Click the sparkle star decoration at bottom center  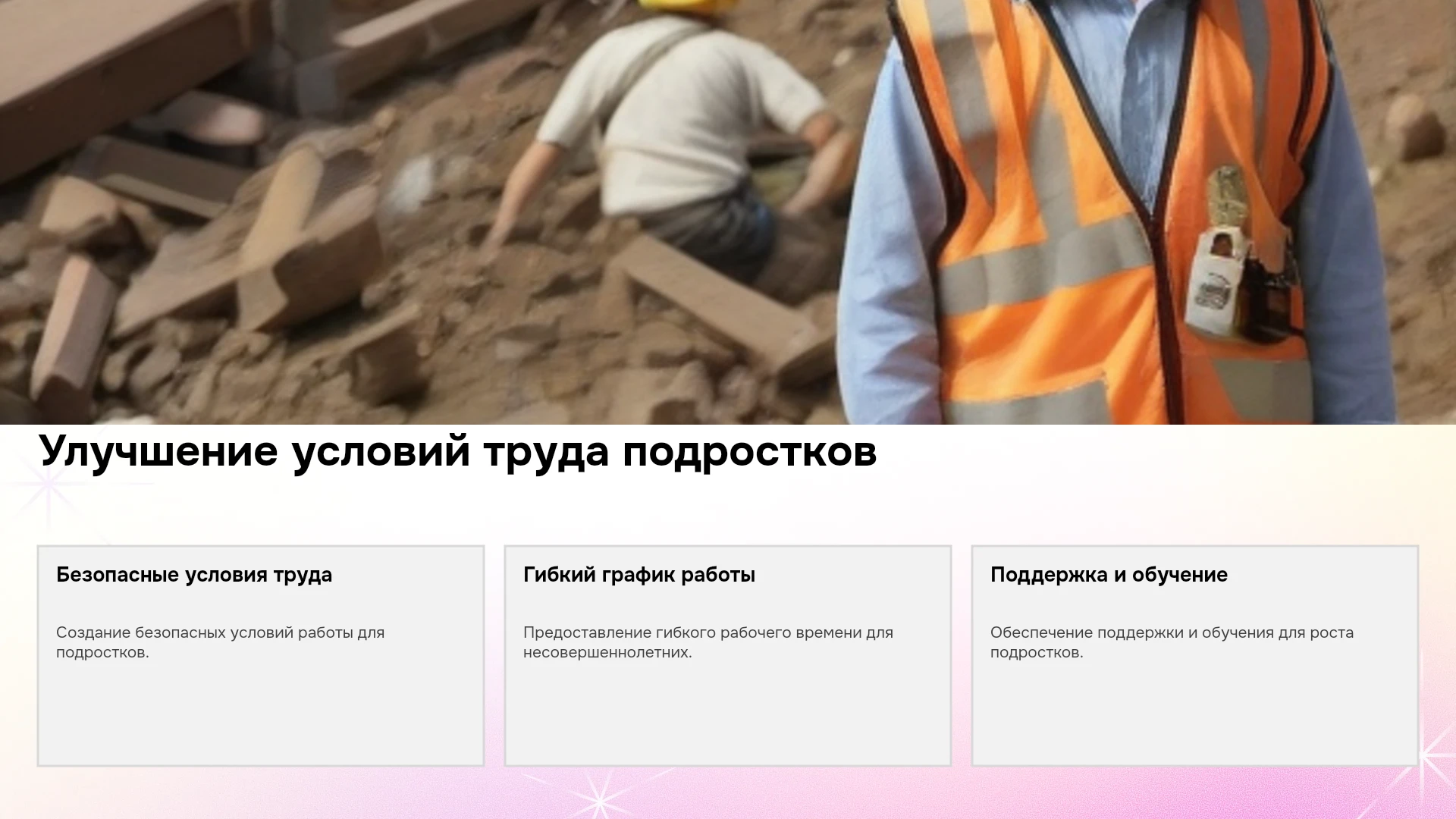tap(599, 799)
